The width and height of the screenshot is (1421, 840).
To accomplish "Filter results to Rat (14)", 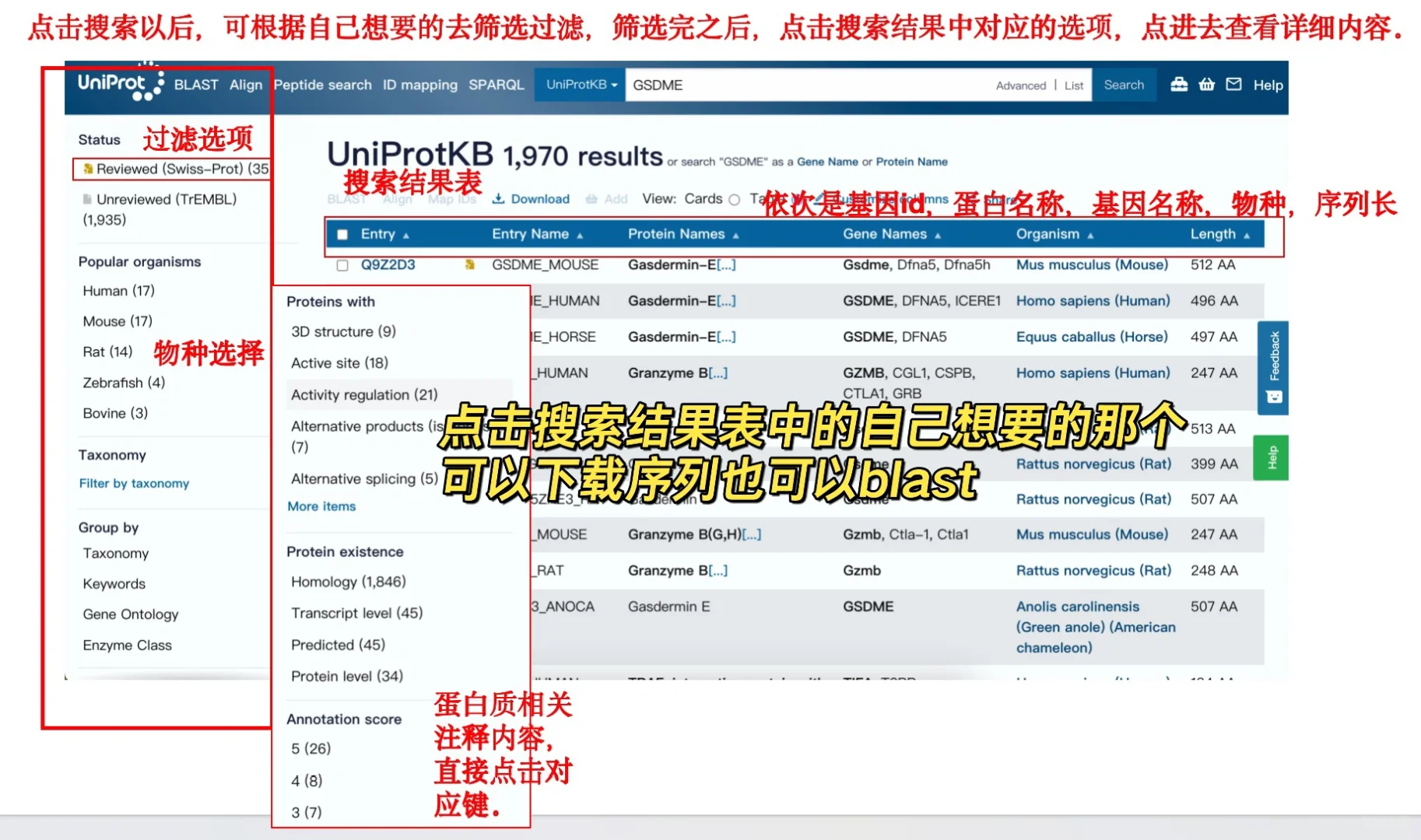I will (107, 352).
